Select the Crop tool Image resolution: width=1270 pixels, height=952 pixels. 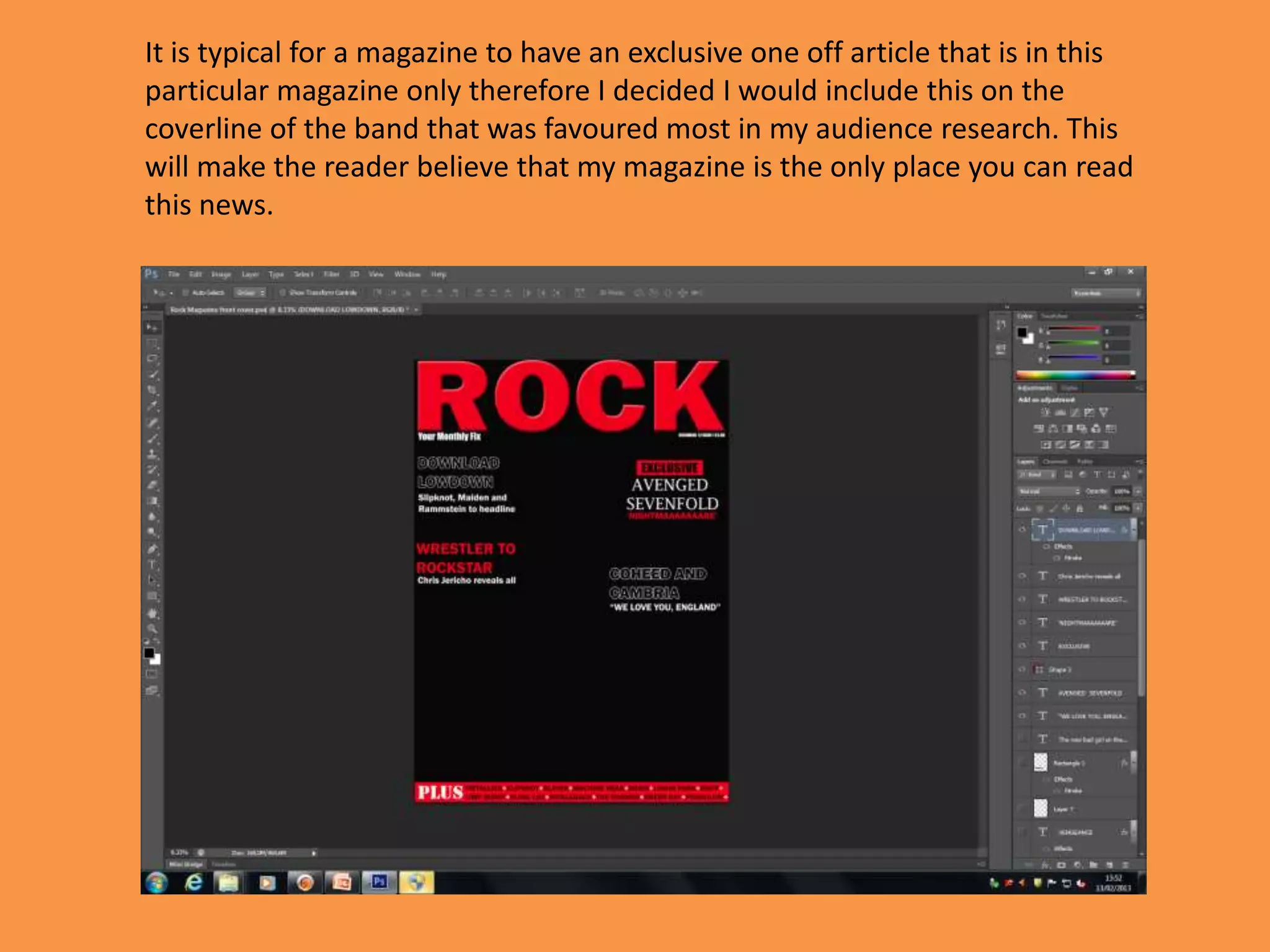click(152, 390)
